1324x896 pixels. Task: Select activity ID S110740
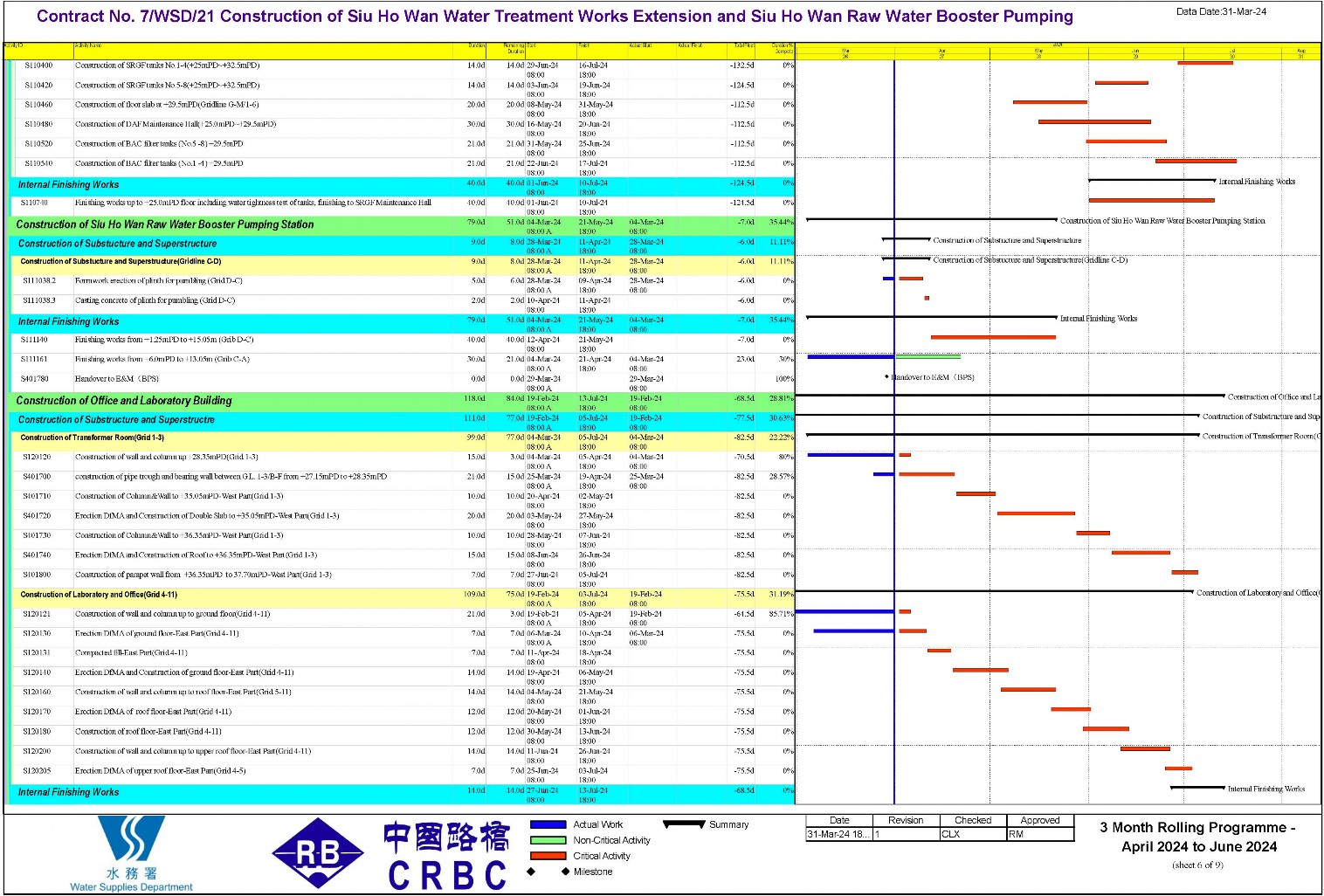(35, 203)
